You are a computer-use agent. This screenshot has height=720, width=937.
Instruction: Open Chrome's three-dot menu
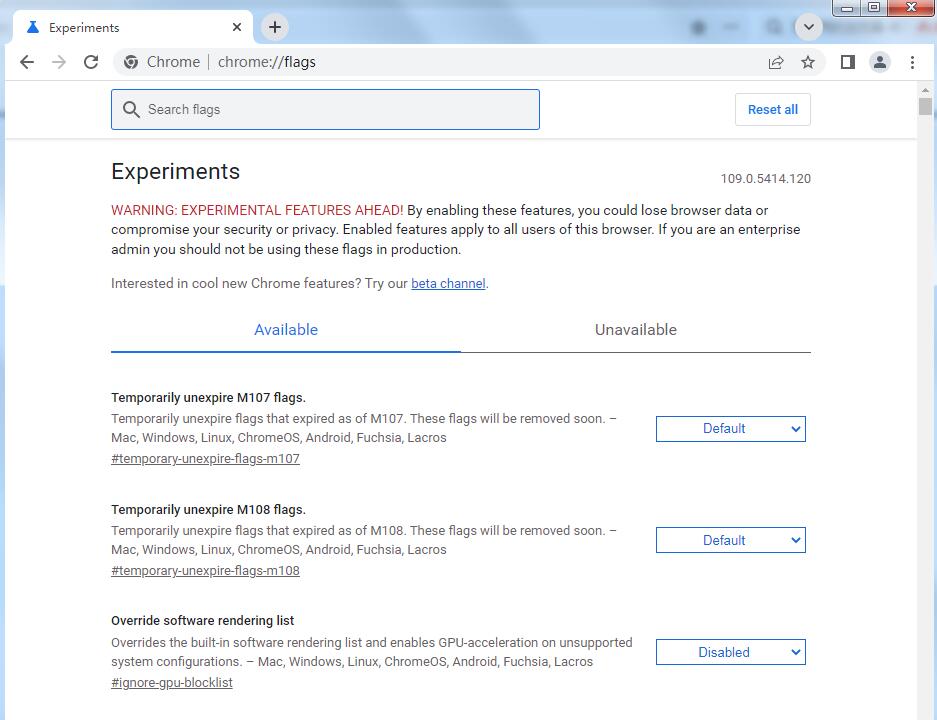[x=912, y=62]
